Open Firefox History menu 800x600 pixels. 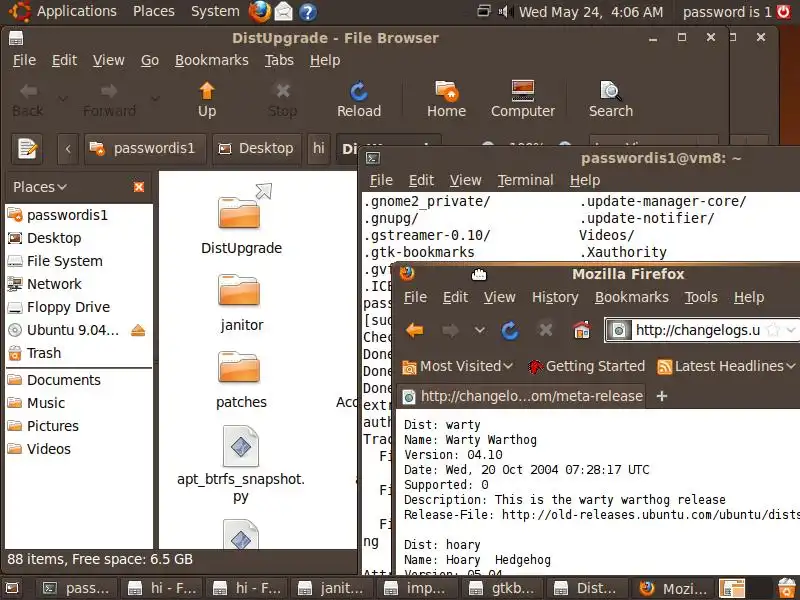[x=555, y=297]
